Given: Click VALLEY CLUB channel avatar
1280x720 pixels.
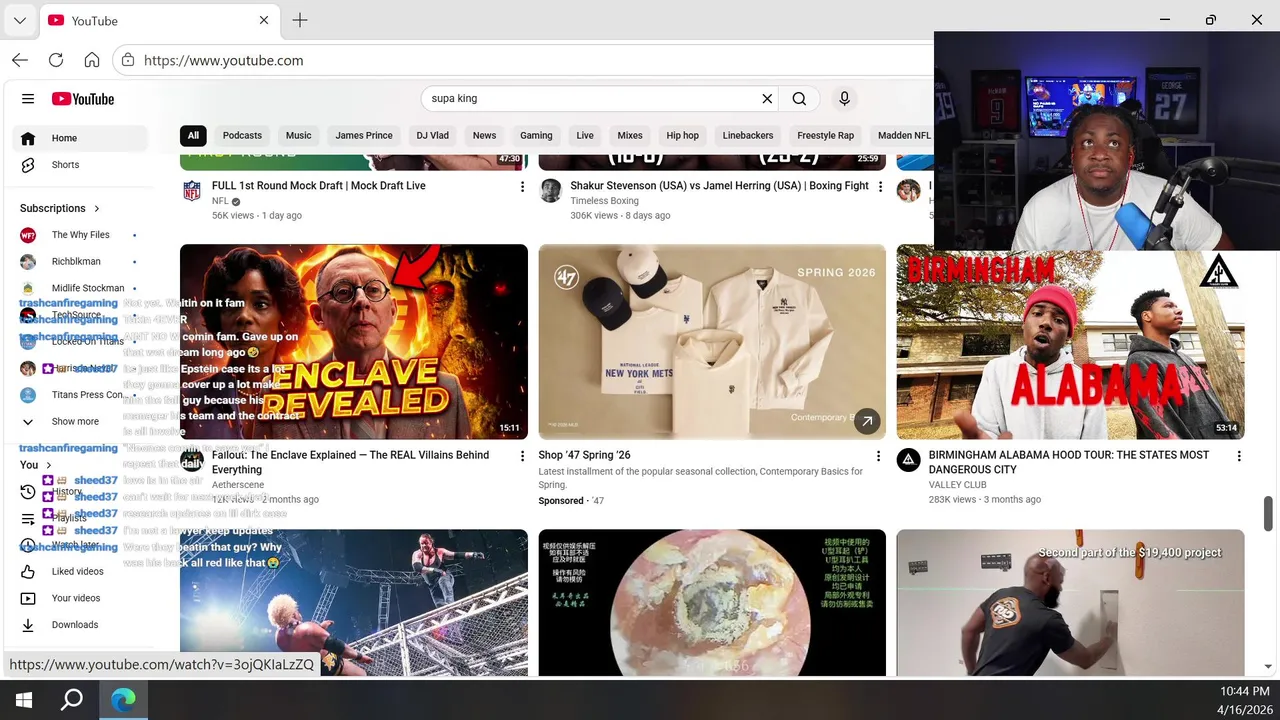Looking at the screenshot, I should (x=908, y=460).
